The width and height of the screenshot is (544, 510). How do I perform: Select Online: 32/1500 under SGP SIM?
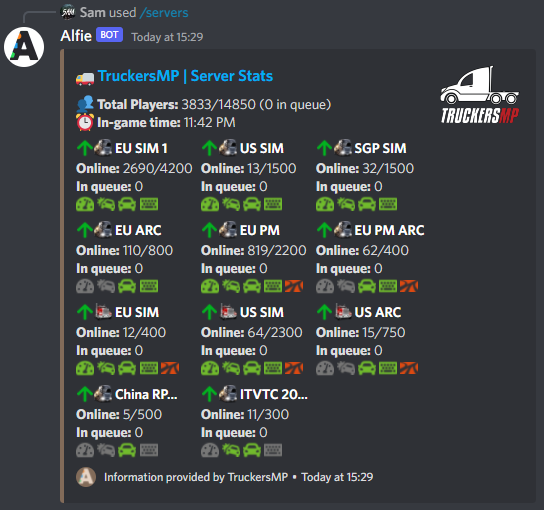click(365, 168)
